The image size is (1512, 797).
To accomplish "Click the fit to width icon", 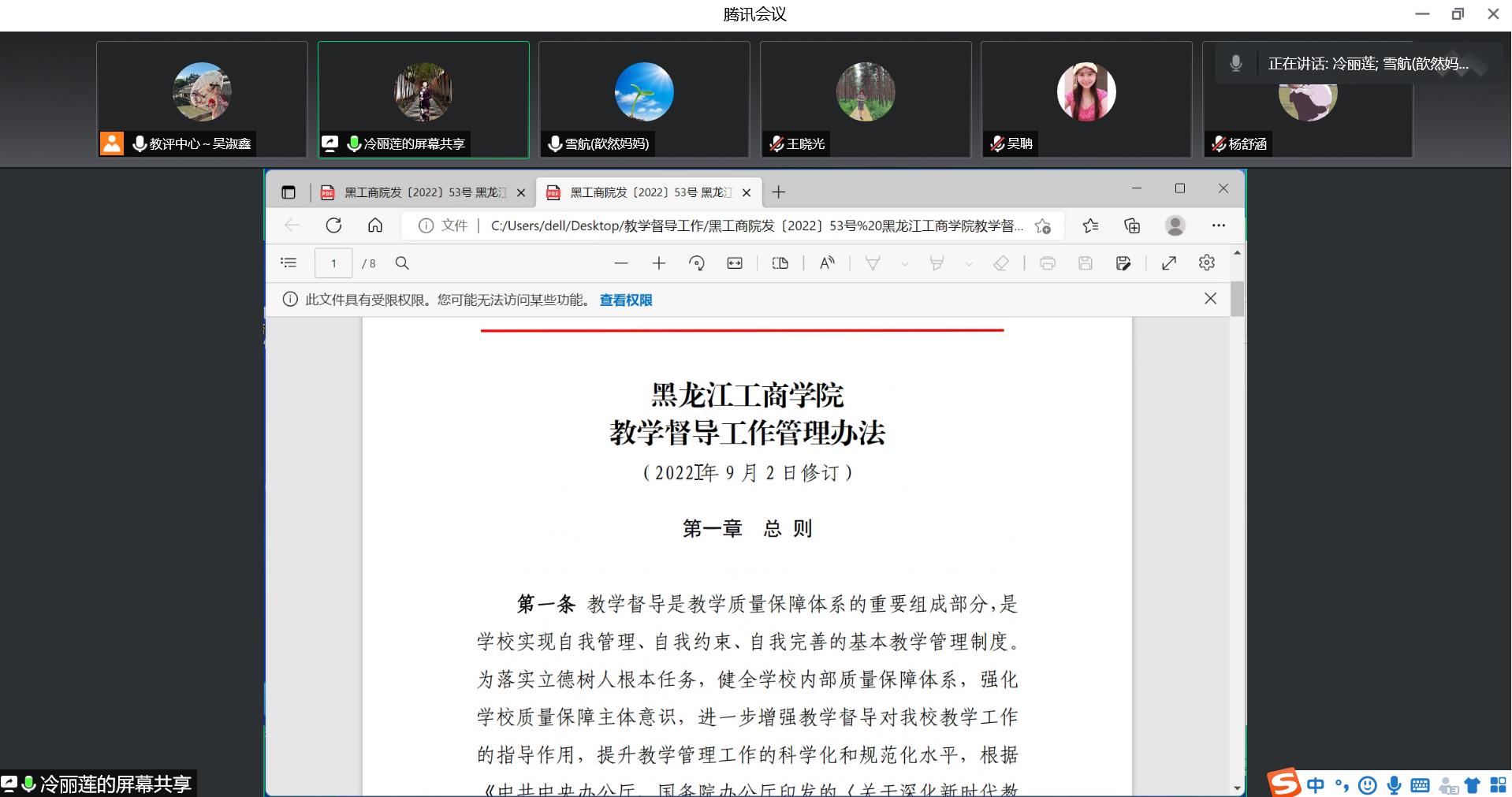I will [x=735, y=263].
